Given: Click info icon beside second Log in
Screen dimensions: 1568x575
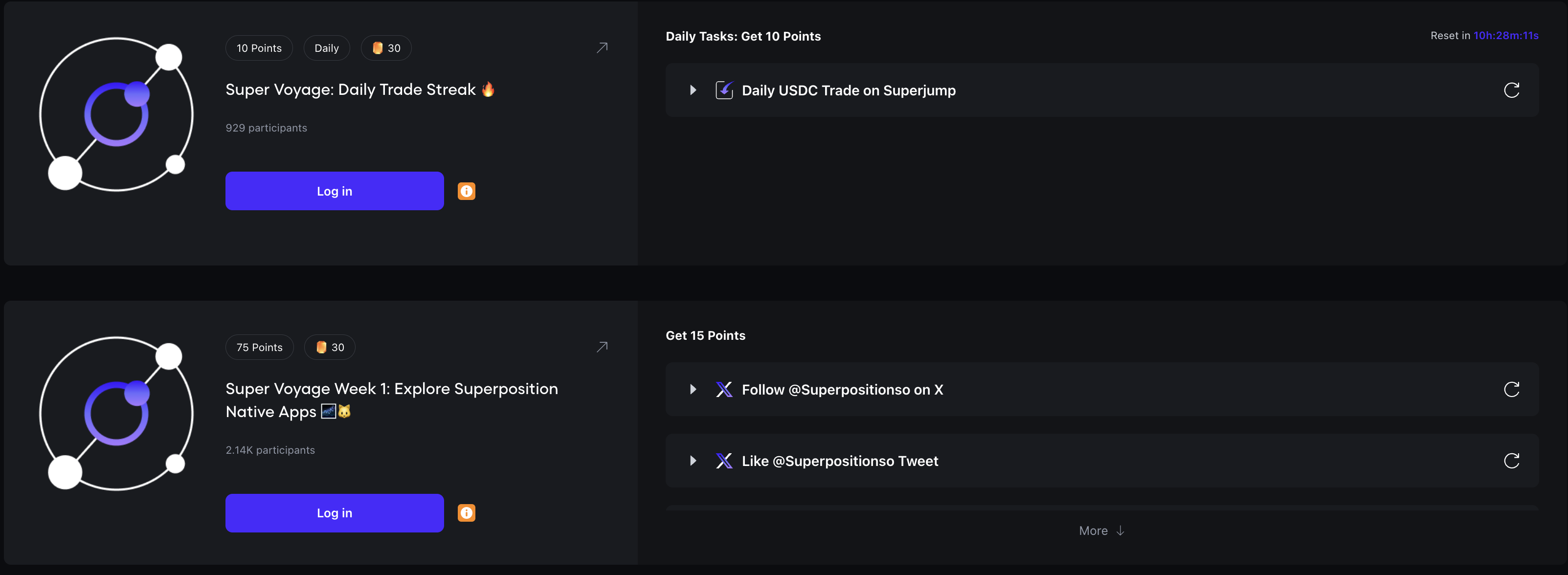Looking at the screenshot, I should point(466,513).
